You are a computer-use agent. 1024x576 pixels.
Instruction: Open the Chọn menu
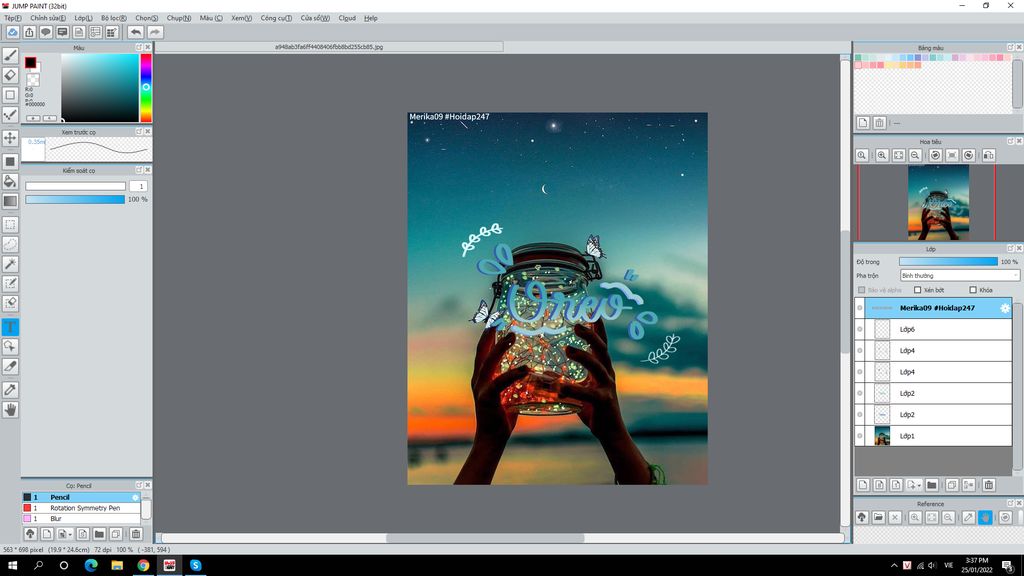click(x=146, y=18)
